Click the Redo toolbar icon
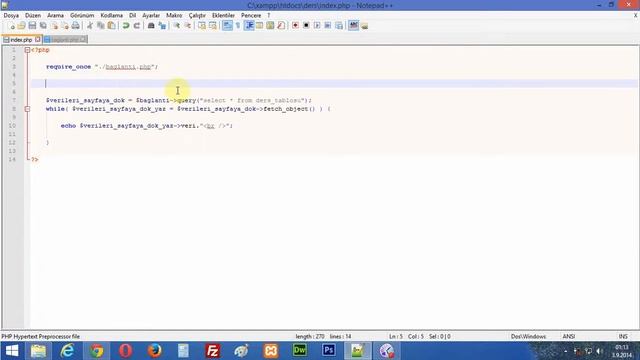 [x=137, y=26]
